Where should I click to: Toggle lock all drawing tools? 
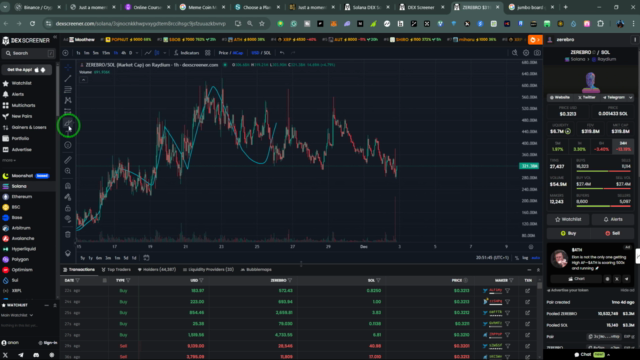tap(68, 208)
